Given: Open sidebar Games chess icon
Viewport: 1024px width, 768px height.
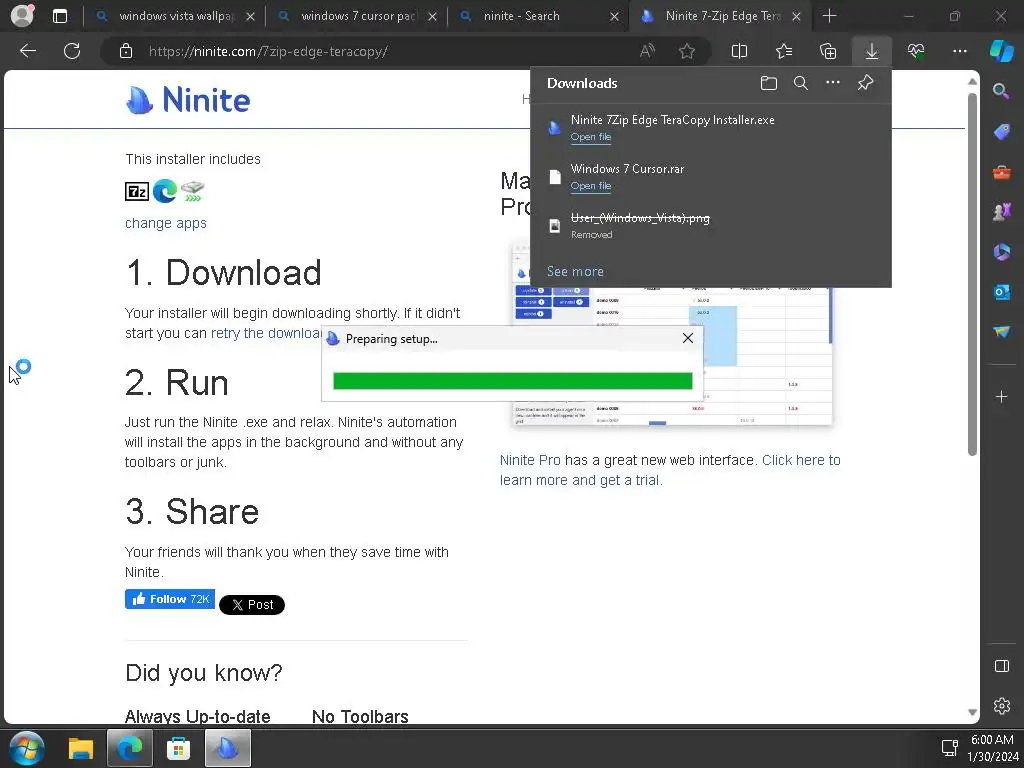Looking at the screenshot, I should coord(1001,212).
